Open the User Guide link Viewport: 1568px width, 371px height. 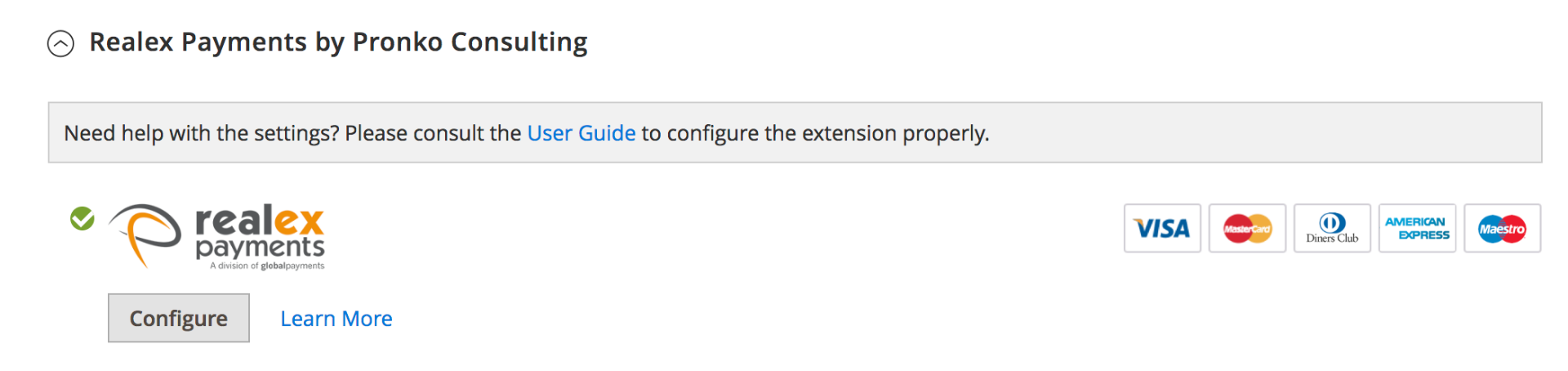[x=581, y=132]
